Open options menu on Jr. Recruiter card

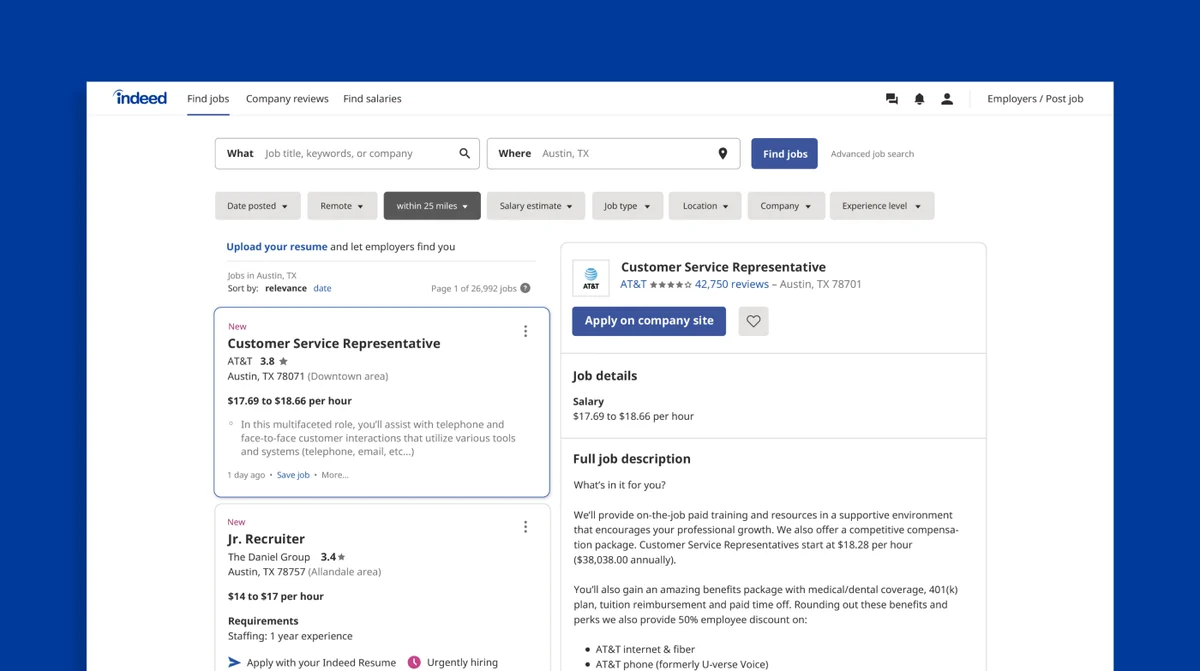(x=525, y=527)
